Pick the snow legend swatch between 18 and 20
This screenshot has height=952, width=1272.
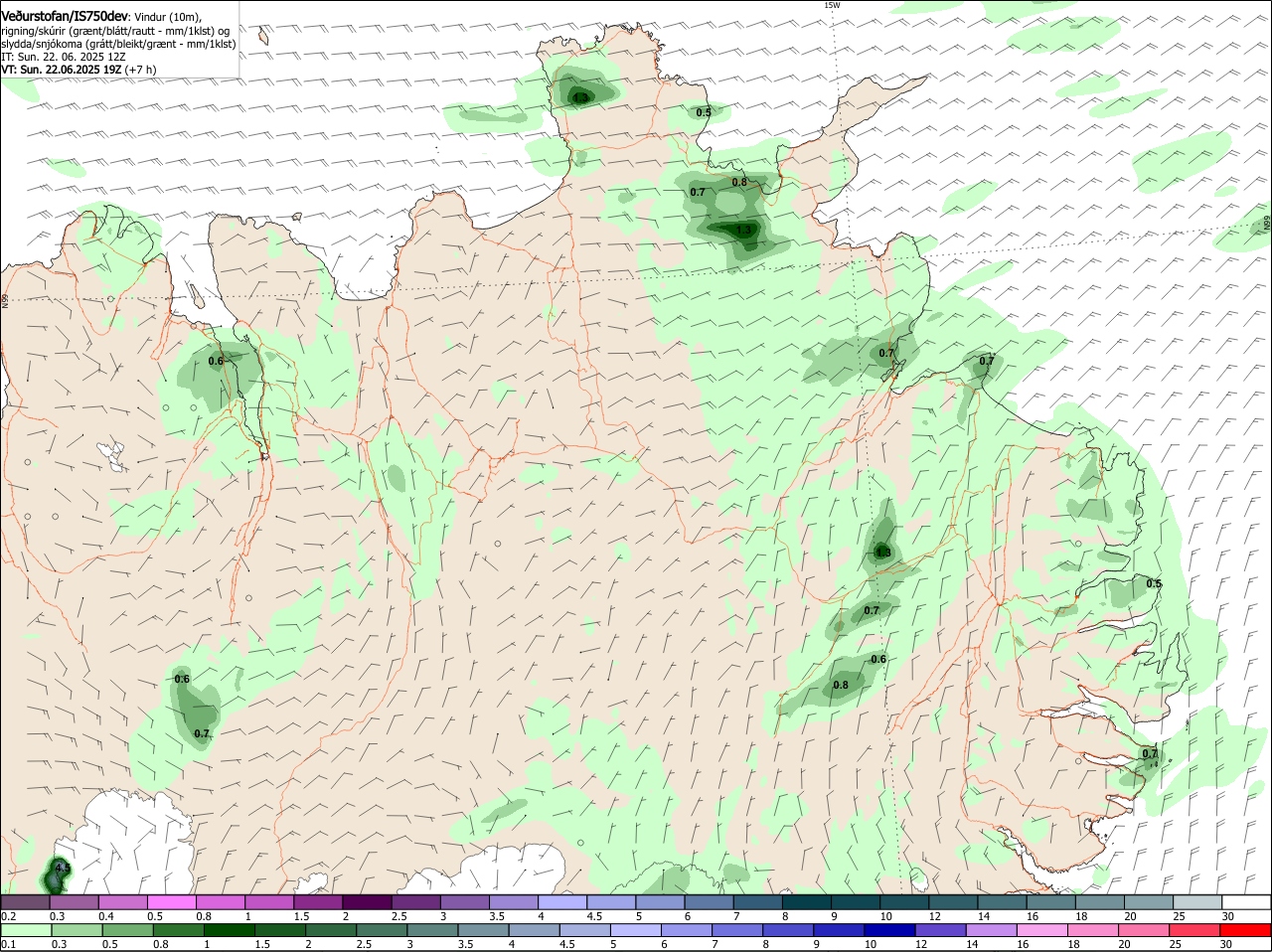tap(1101, 901)
